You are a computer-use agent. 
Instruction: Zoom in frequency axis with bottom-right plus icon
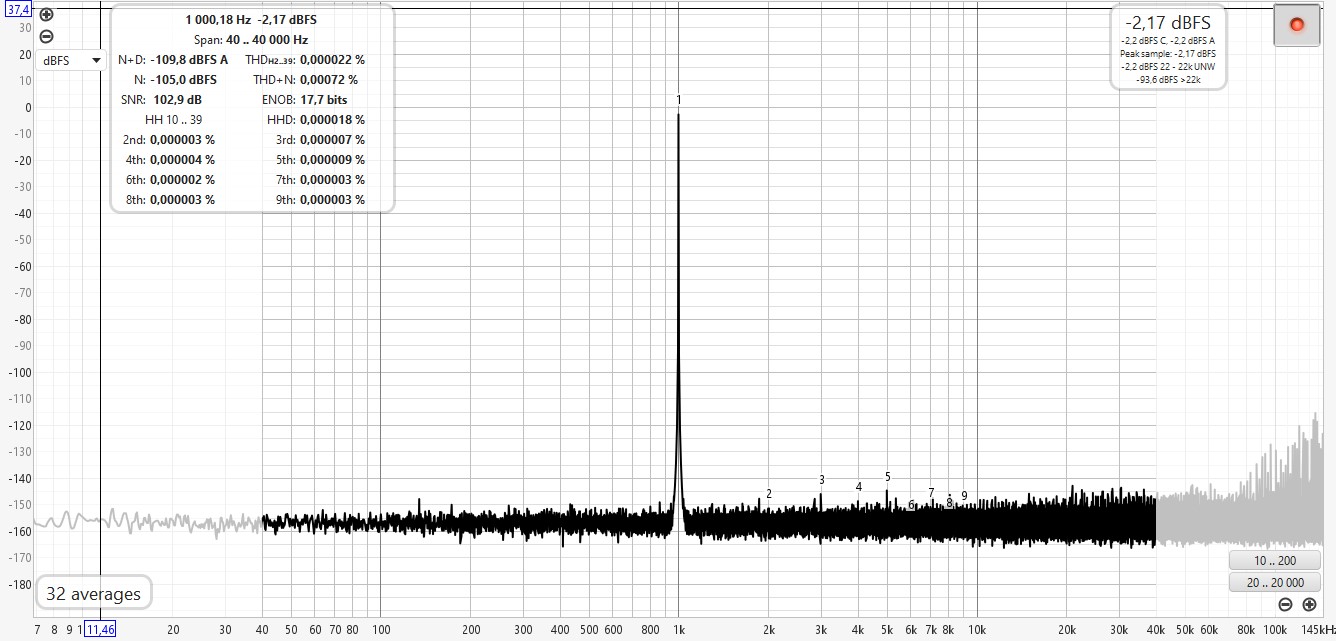tap(1309, 604)
